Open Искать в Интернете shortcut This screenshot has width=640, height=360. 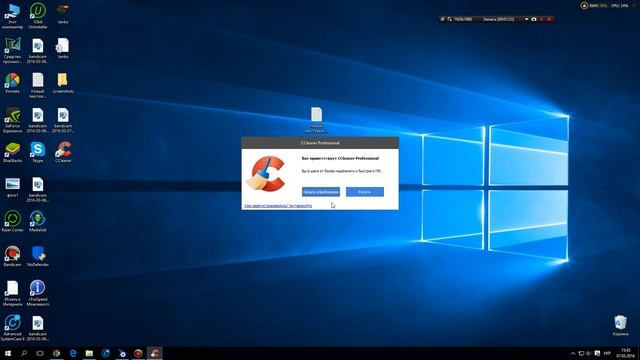12,293
